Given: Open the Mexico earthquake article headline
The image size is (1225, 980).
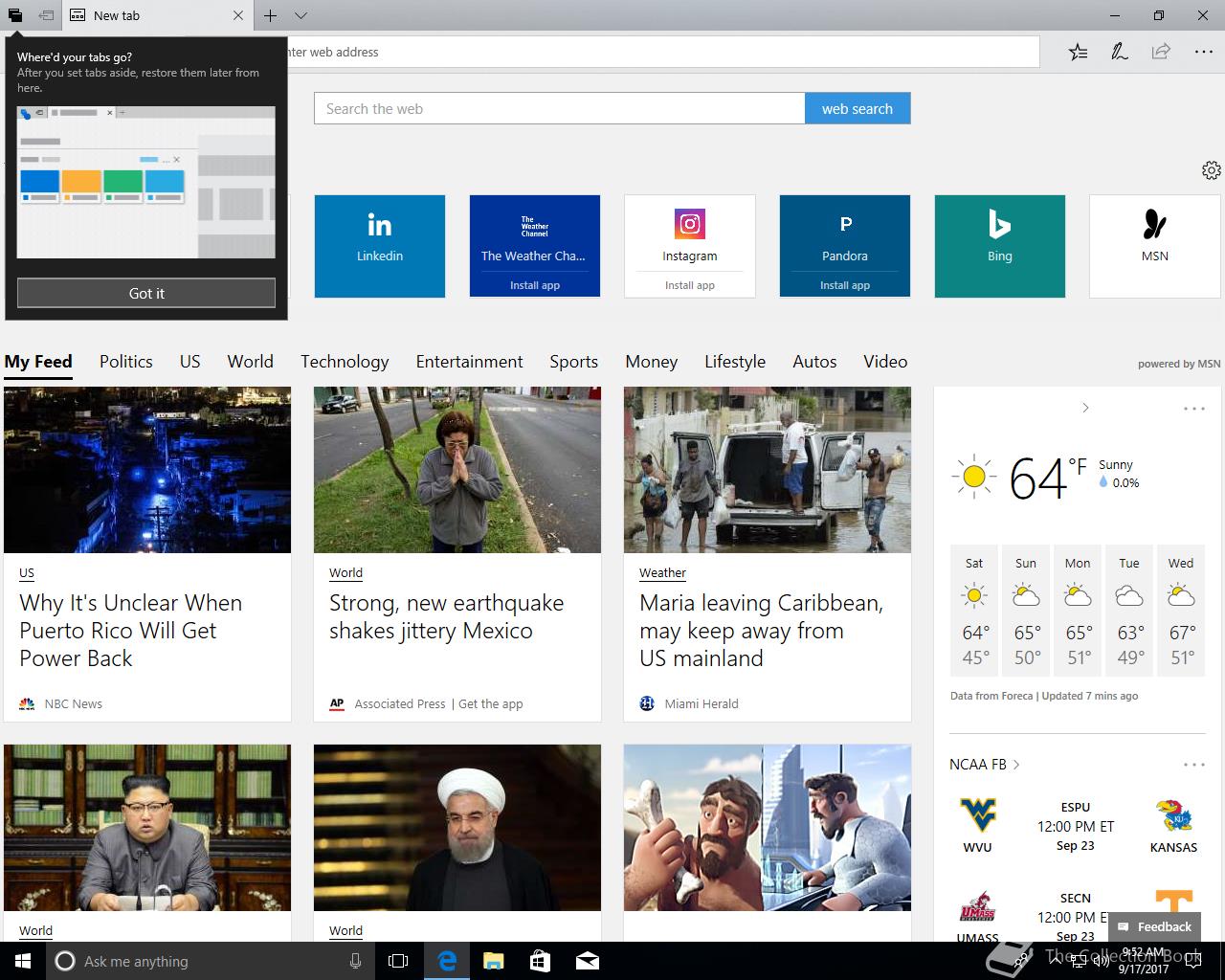Looking at the screenshot, I should (447, 617).
